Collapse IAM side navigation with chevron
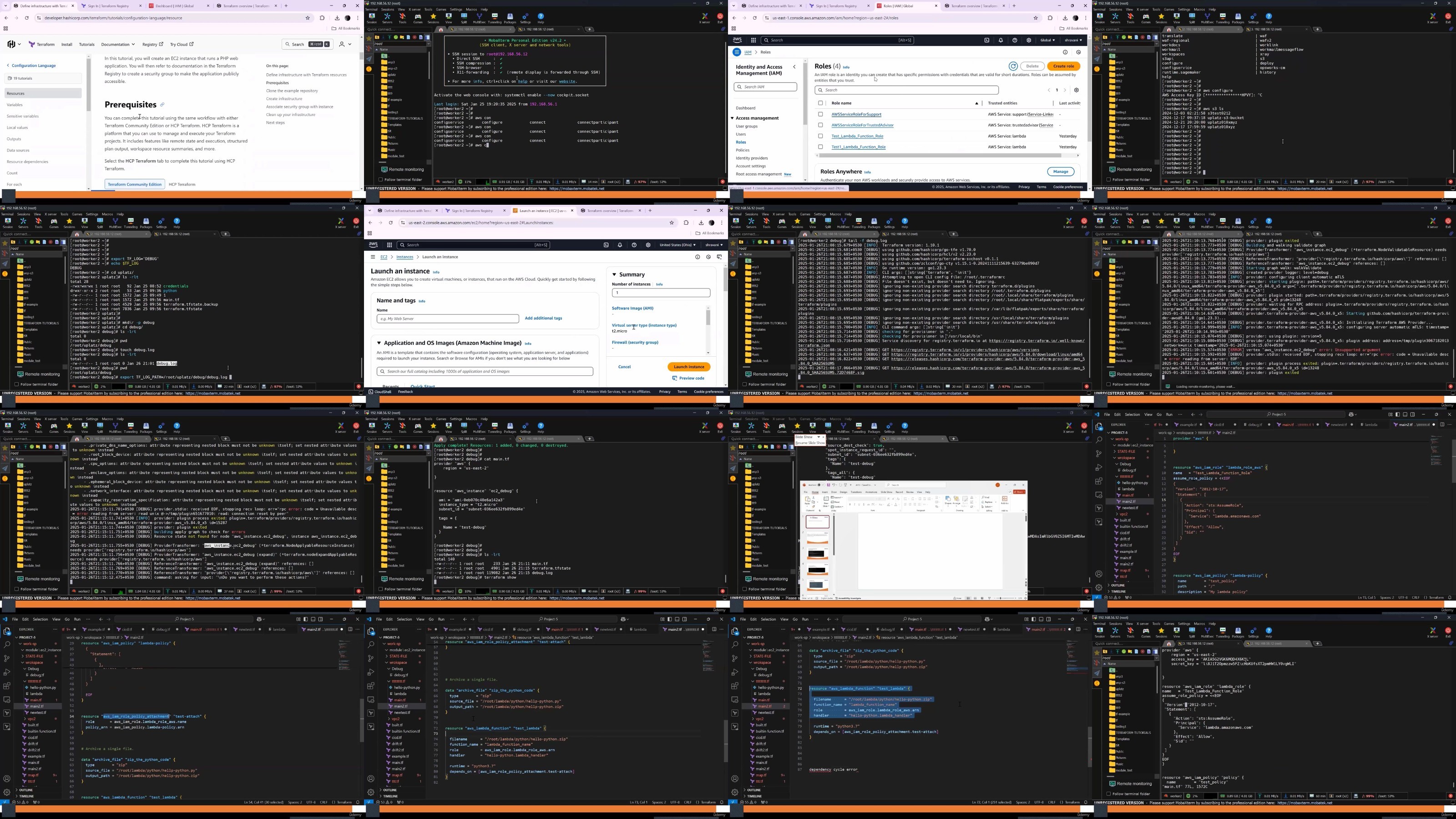Viewport: 1456px width, 819px height. tap(794, 67)
